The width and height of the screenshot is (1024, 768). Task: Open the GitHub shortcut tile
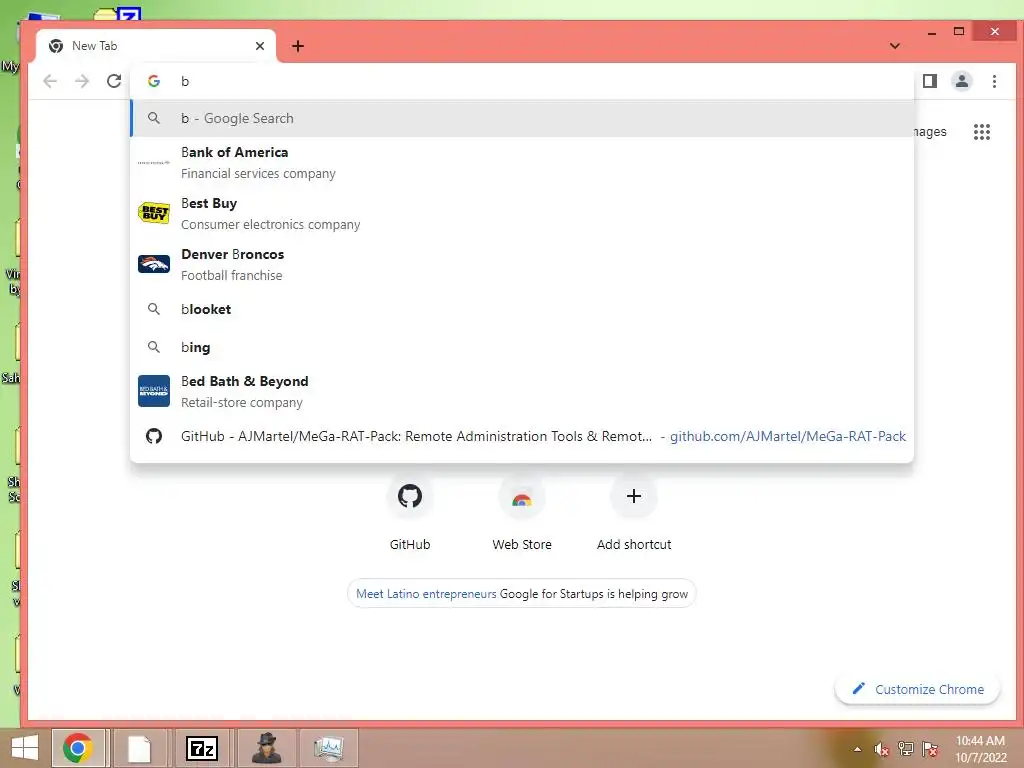[409, 513]
